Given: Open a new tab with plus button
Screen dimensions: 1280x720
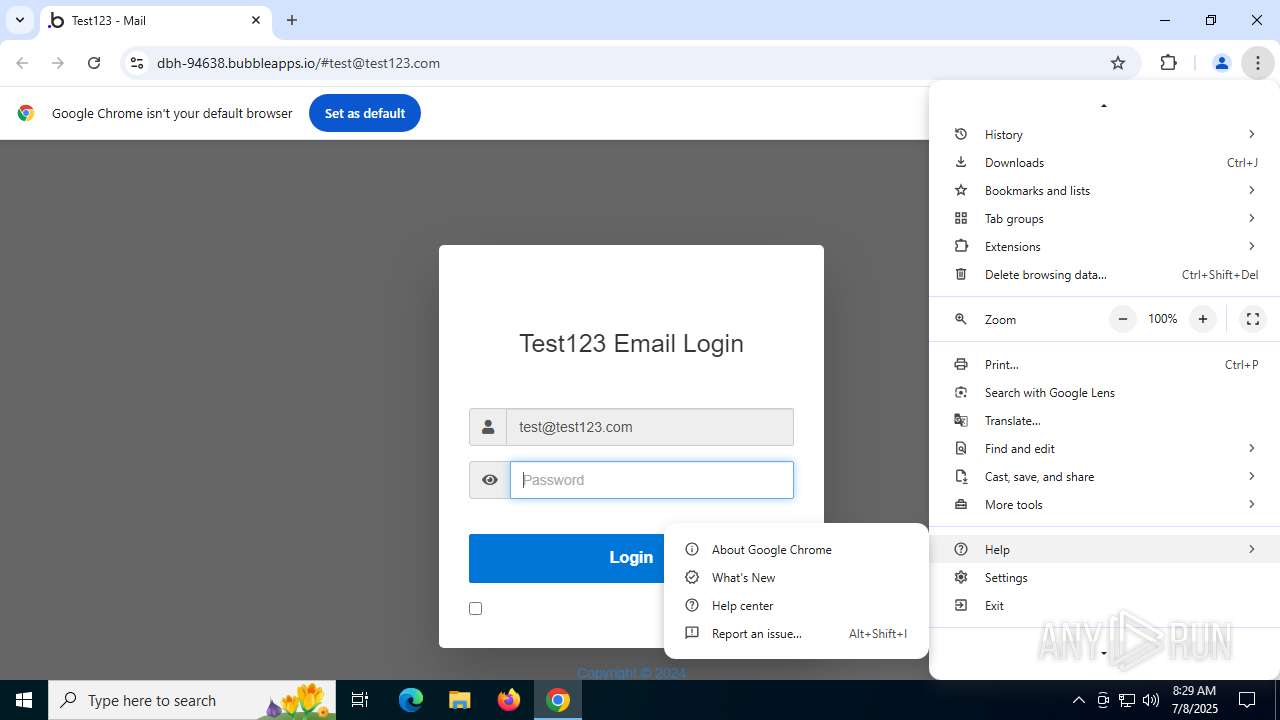Looking at the screenshot, I should tap(292, 20).
